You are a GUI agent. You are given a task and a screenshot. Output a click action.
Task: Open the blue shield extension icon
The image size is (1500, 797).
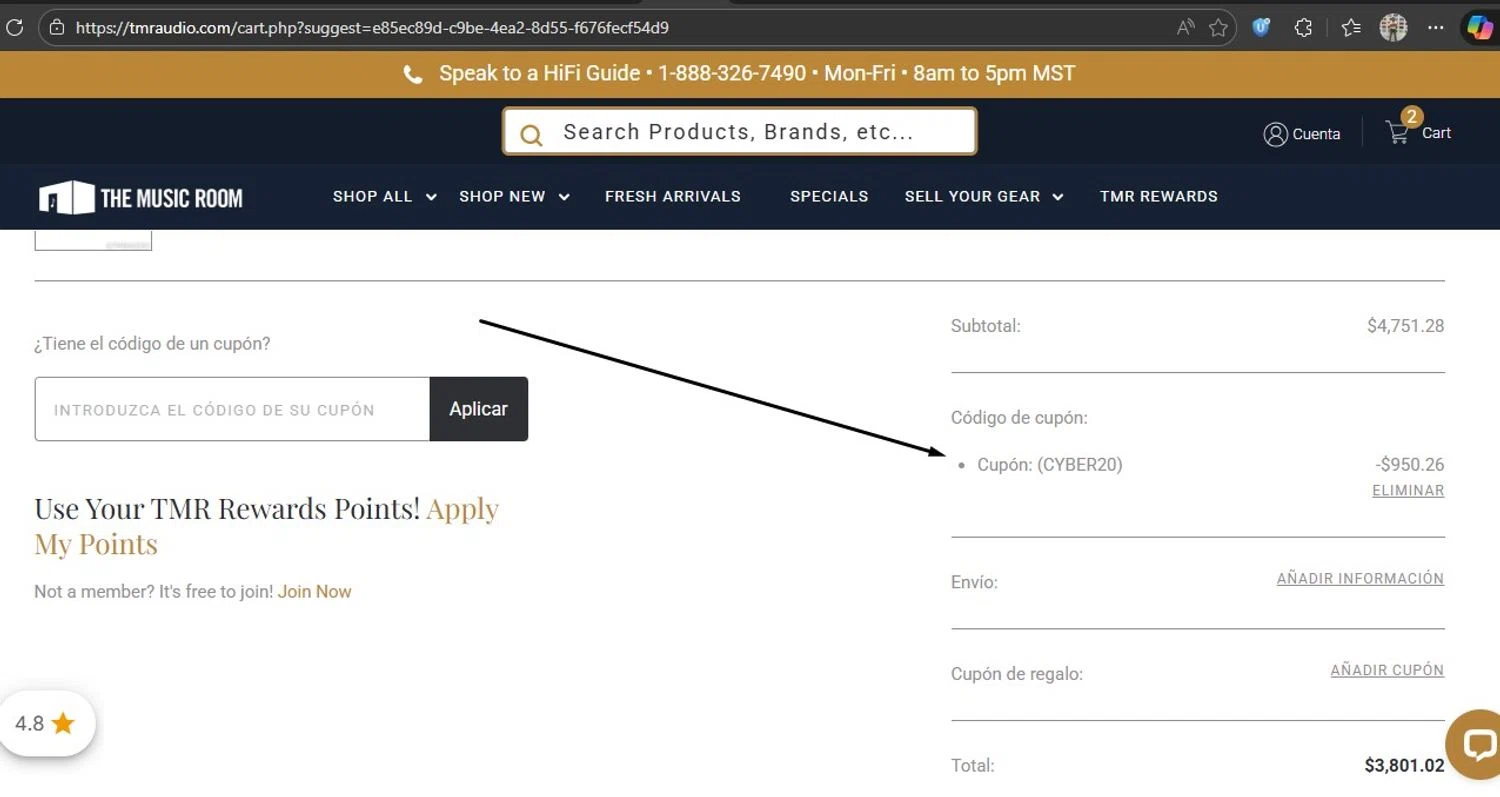[x=1262, y=28]
